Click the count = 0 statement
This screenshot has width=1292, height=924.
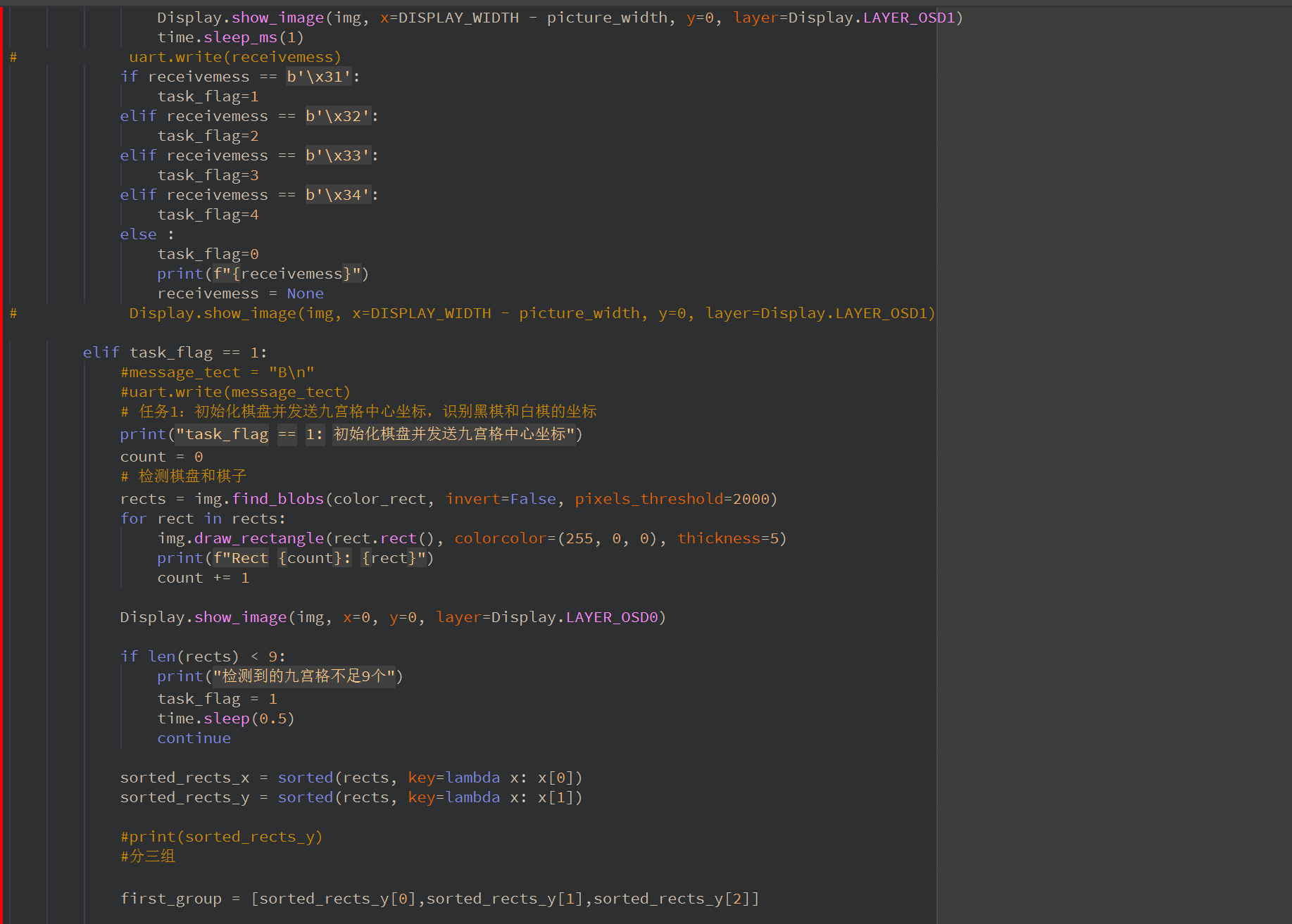[161, 457]
